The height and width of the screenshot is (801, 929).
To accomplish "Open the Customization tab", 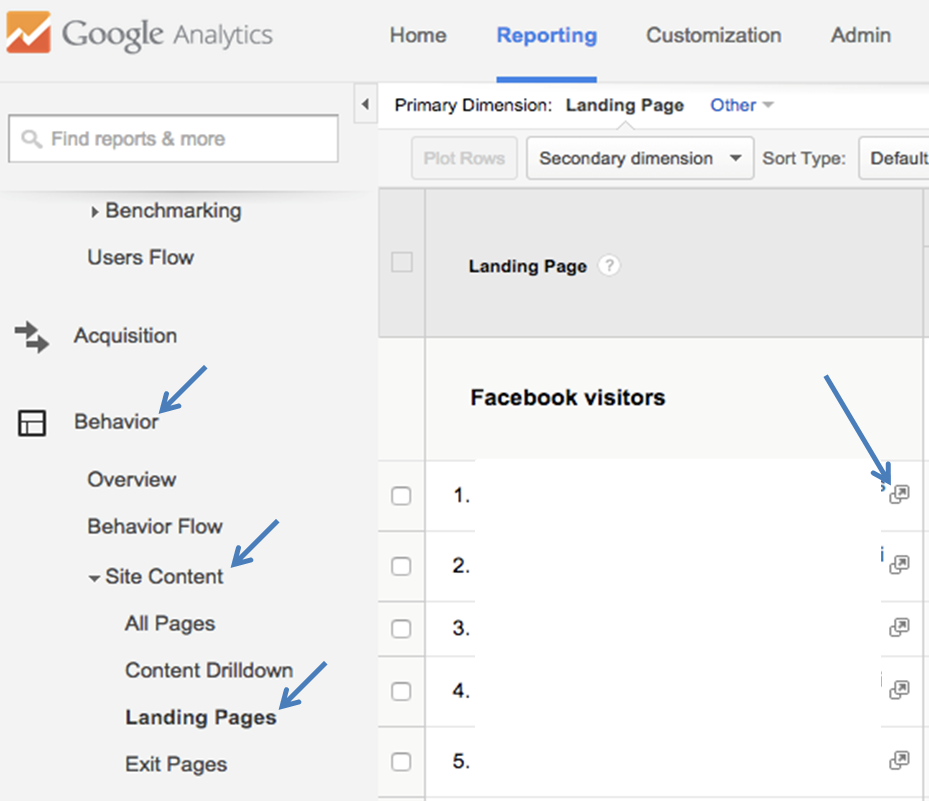I will [x=713, y=36].
